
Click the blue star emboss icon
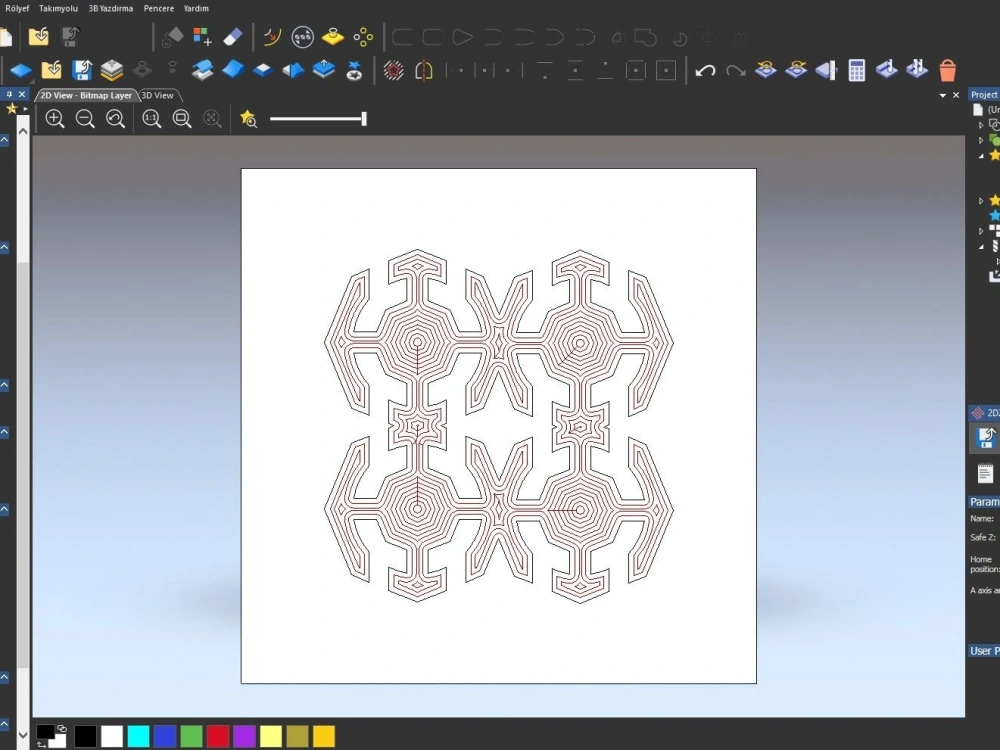click(x=354, y=70)
